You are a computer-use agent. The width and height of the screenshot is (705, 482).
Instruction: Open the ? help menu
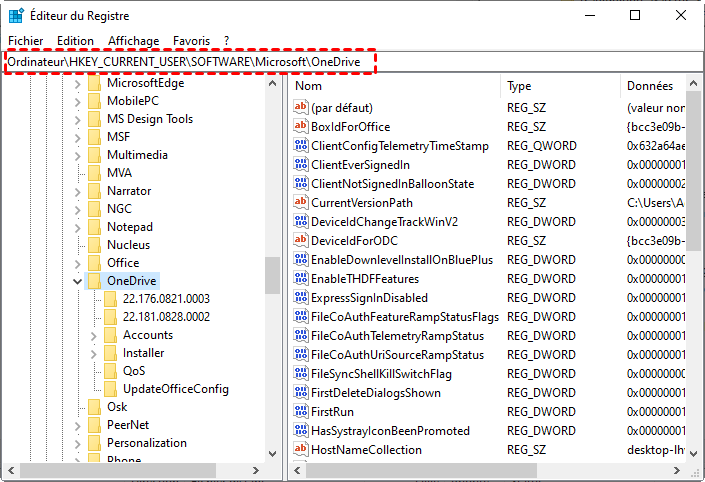point(227,41)
